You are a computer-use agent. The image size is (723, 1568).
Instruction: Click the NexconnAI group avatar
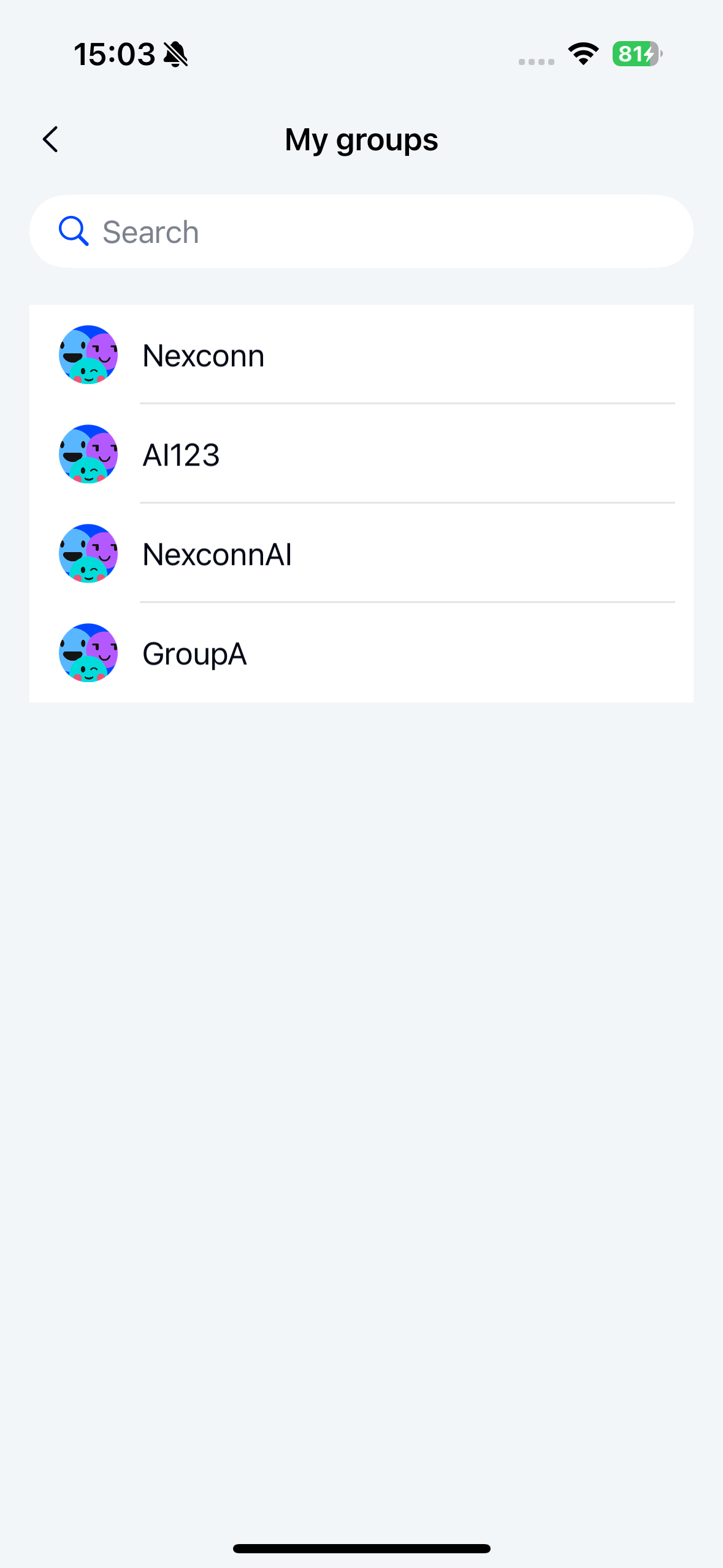88,553
